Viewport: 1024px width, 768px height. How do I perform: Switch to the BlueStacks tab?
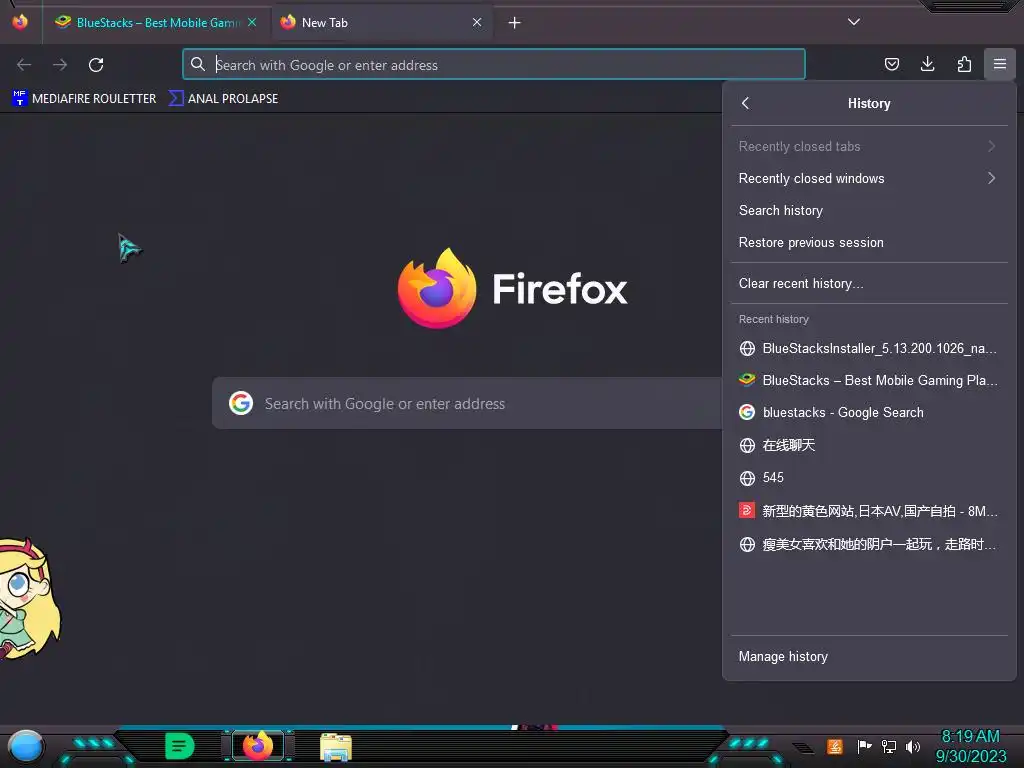pyautogui.click(x=155, y=22)
